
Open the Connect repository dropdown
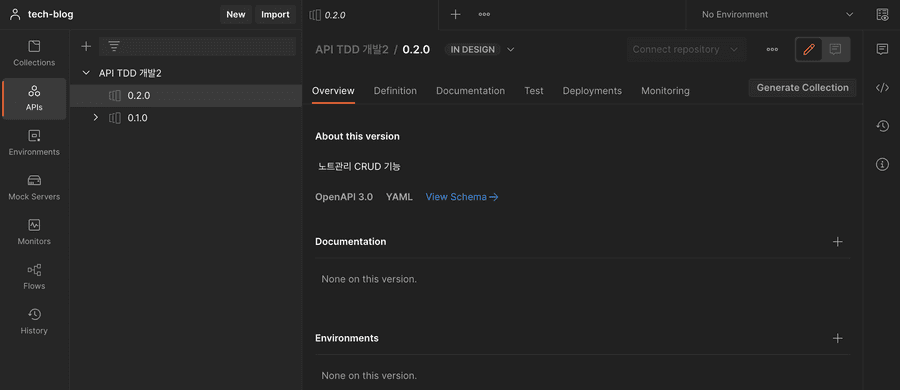(686, 49)
